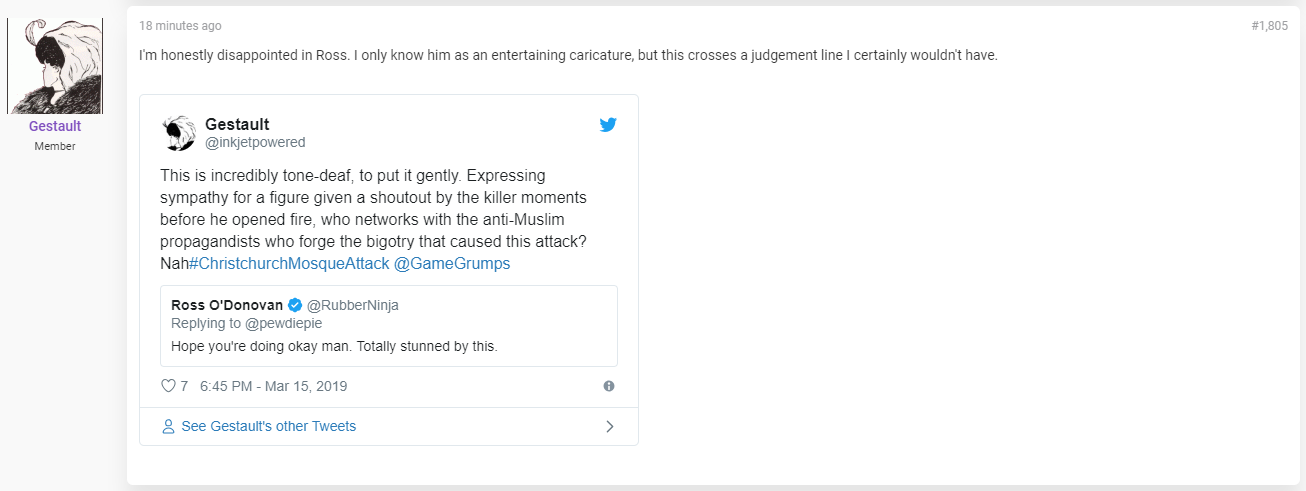Click Ross O'Donovan's name in quoted tweet

(x=228, y=305)
